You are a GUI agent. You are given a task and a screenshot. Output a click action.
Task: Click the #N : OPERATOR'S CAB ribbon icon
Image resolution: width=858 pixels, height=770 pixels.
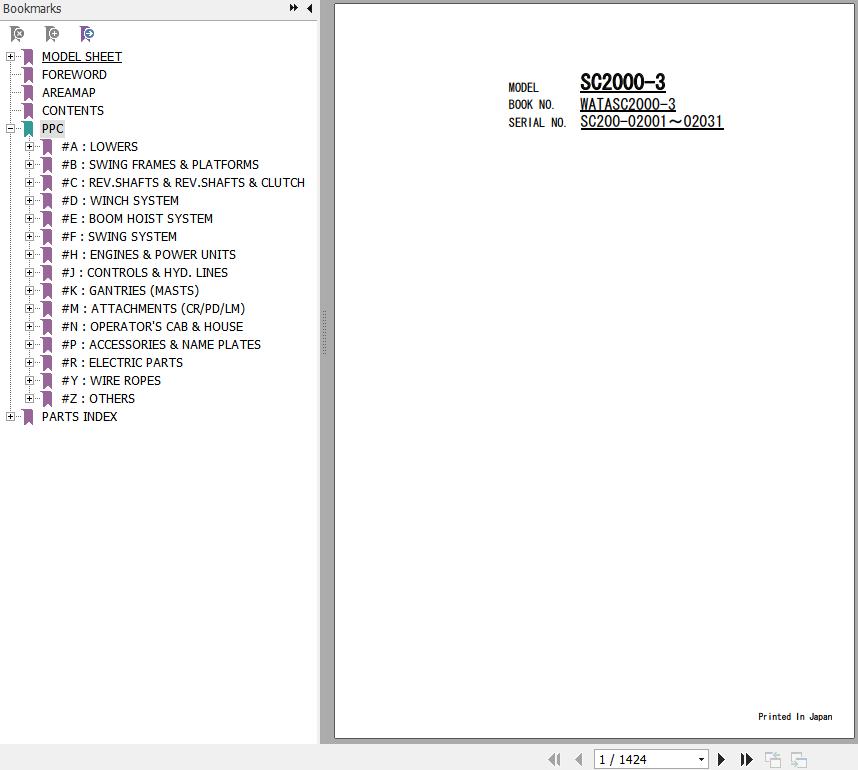(x=48, y=327)
